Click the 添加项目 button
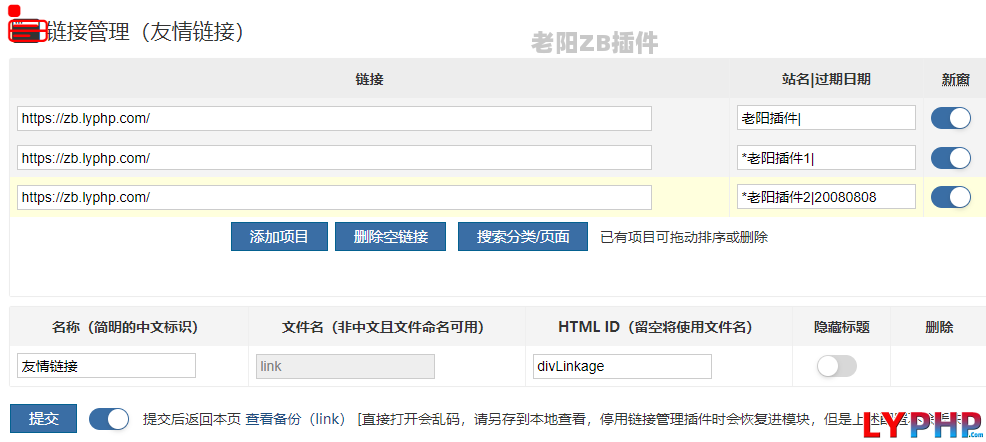This screenshot has width=986, height=442. (x=279, y=237)
